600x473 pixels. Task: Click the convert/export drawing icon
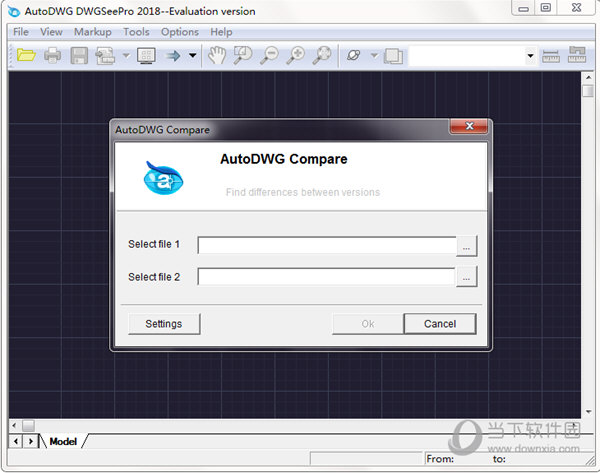tap(105, 55)
